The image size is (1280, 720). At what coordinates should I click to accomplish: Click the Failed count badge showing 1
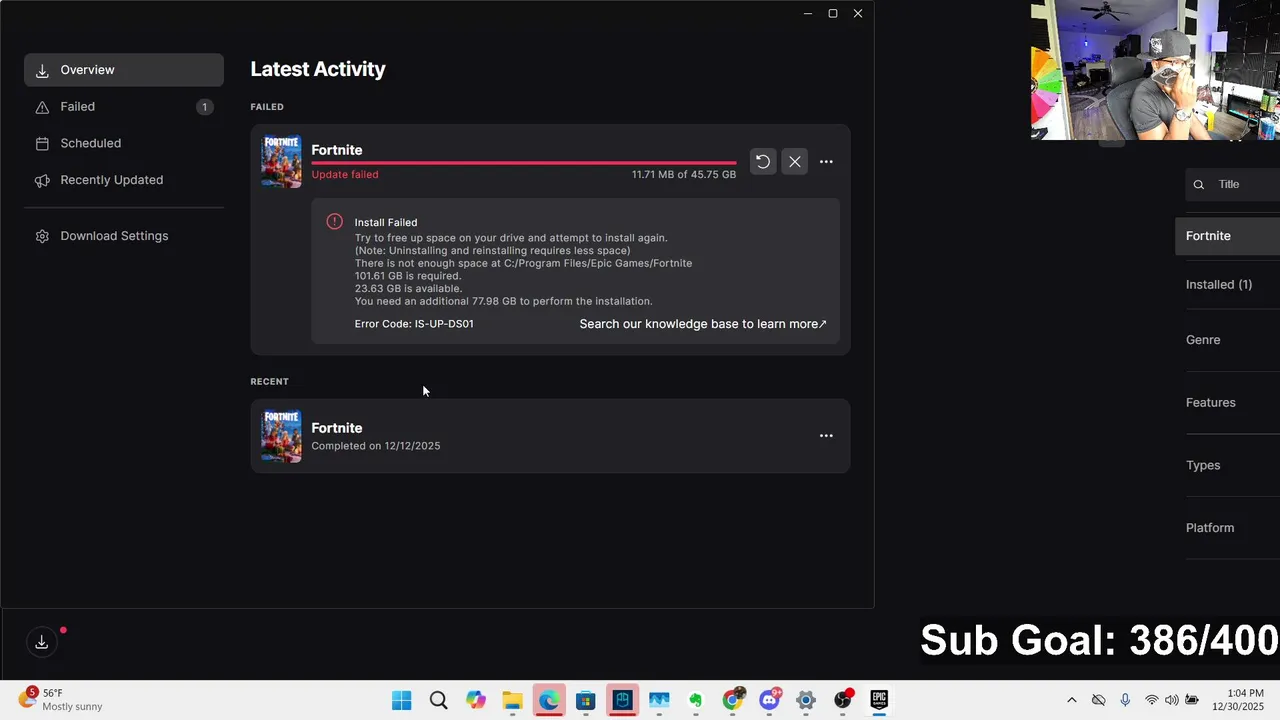[205, 107]
